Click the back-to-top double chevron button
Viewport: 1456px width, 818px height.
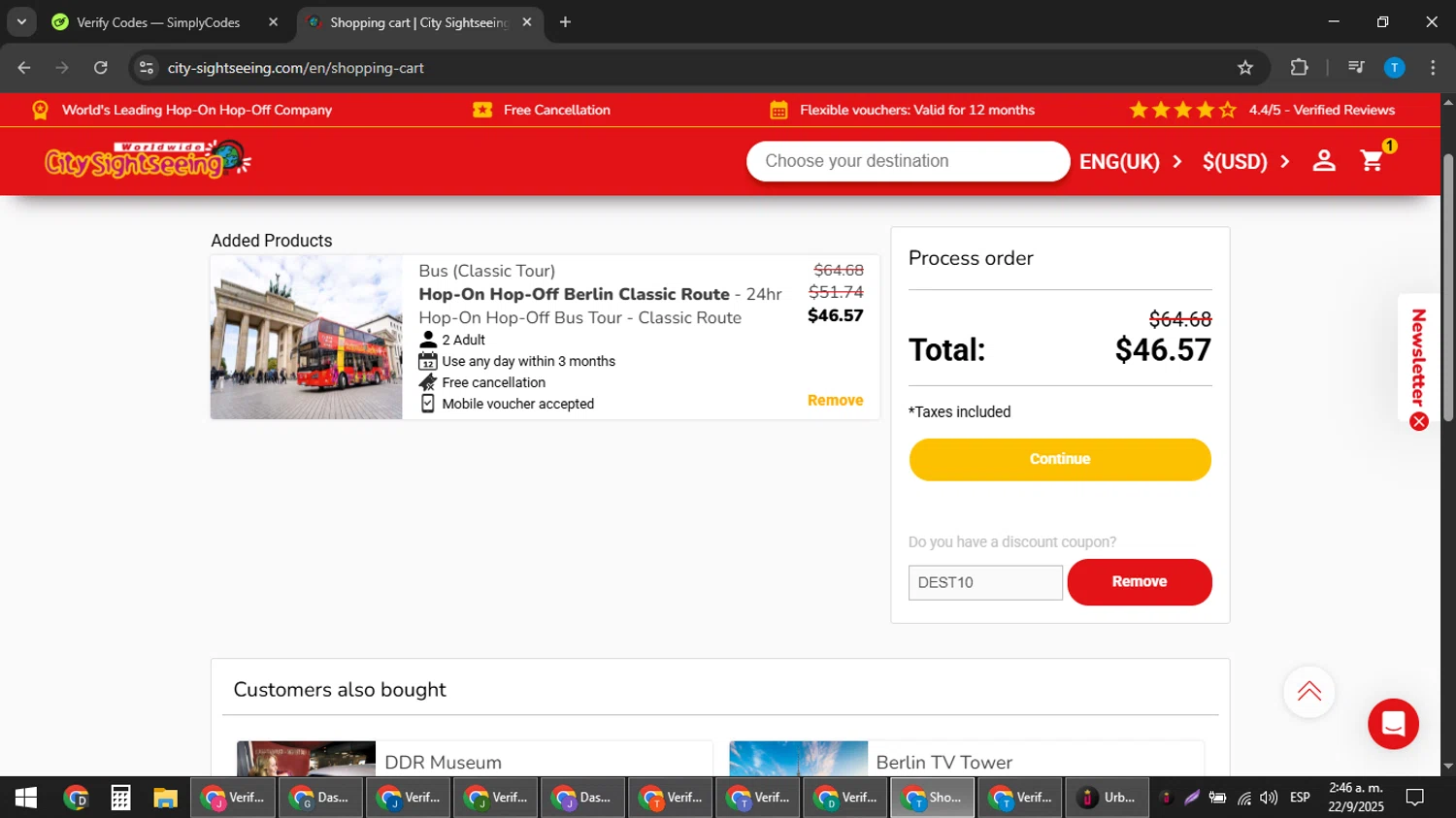coord(1308,691)
